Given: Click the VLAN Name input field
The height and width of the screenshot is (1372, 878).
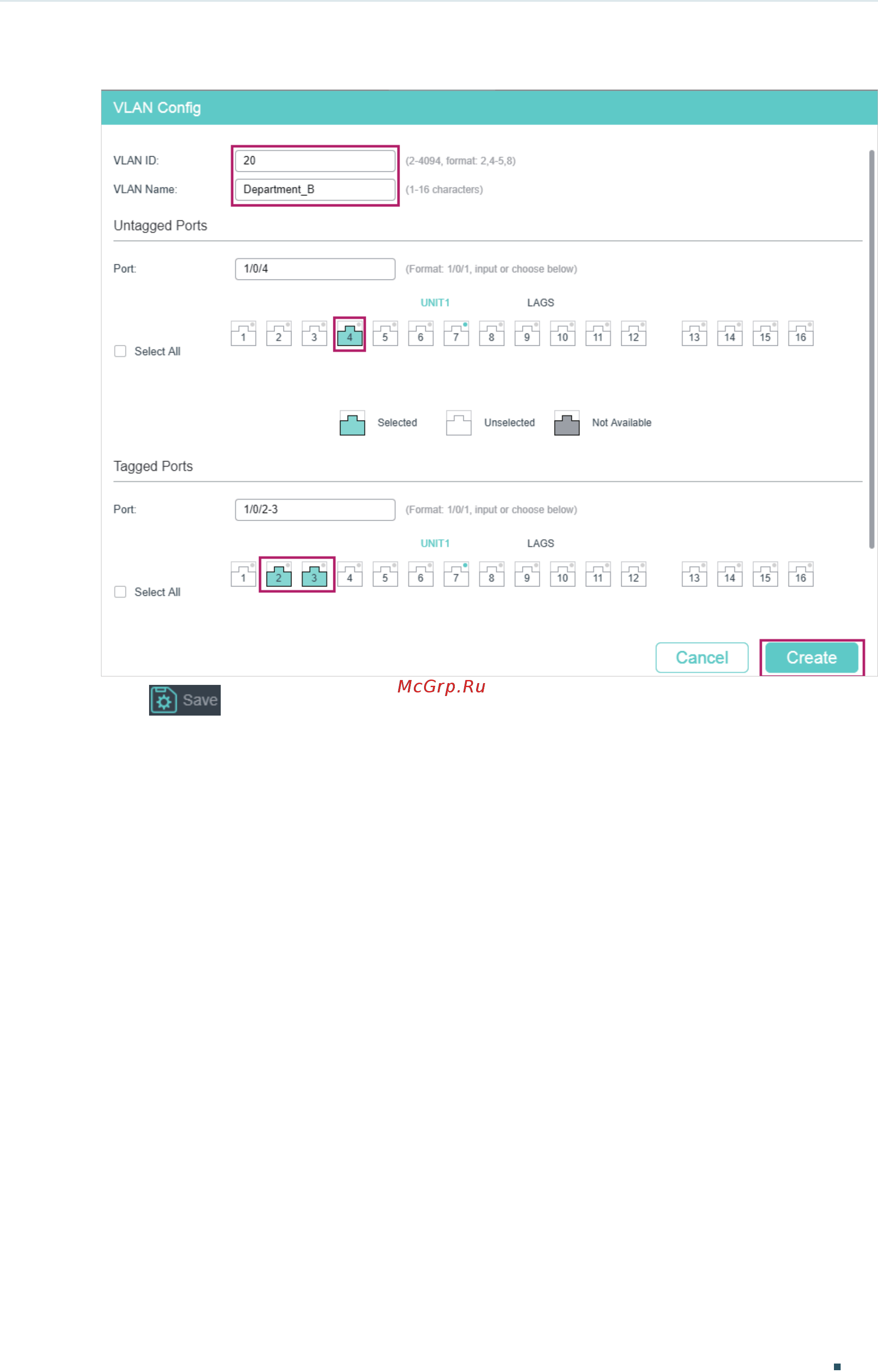Looking at the screenshot, I should (x=315, y=189).
